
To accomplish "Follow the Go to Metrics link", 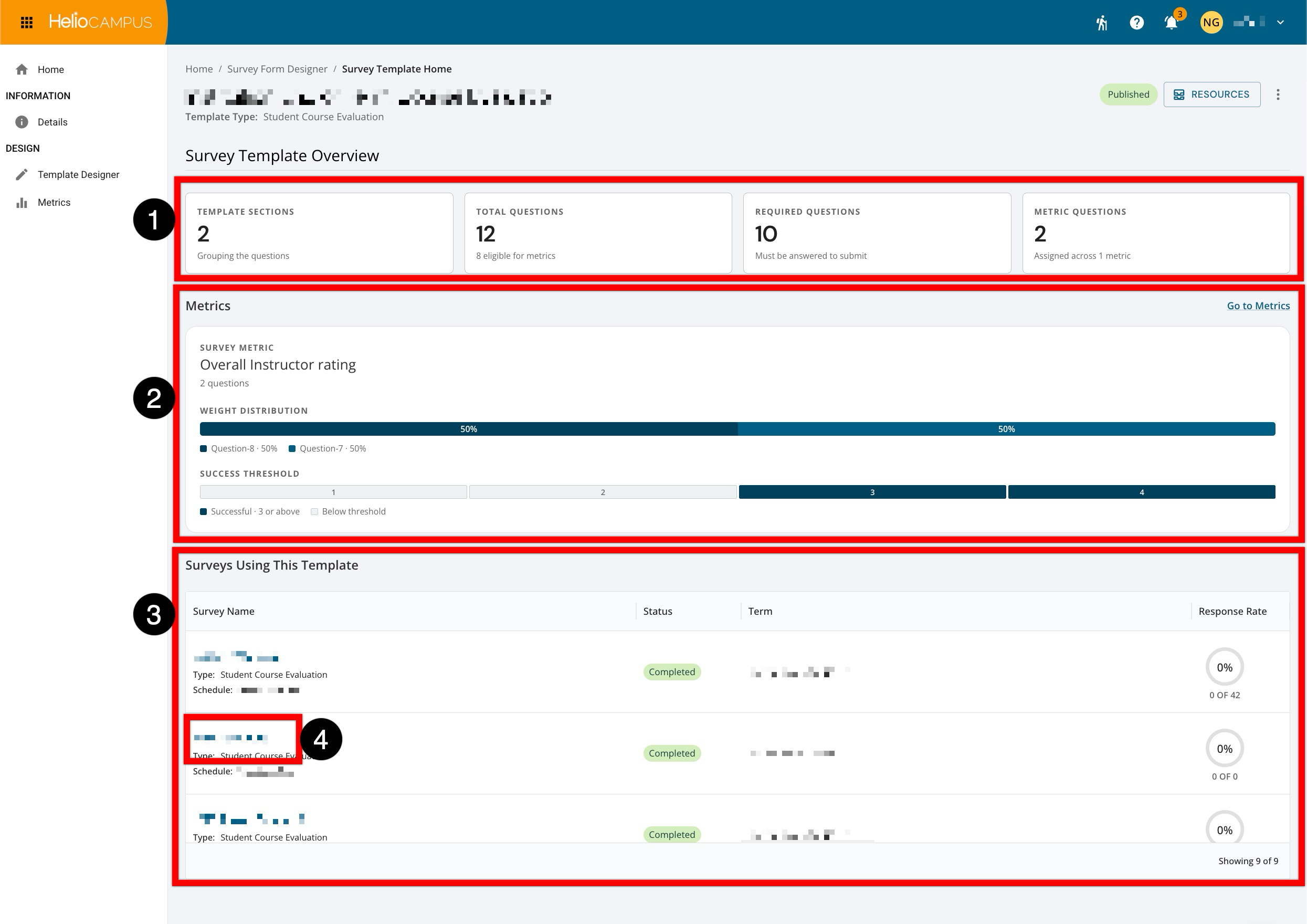I will (1258, 306).
